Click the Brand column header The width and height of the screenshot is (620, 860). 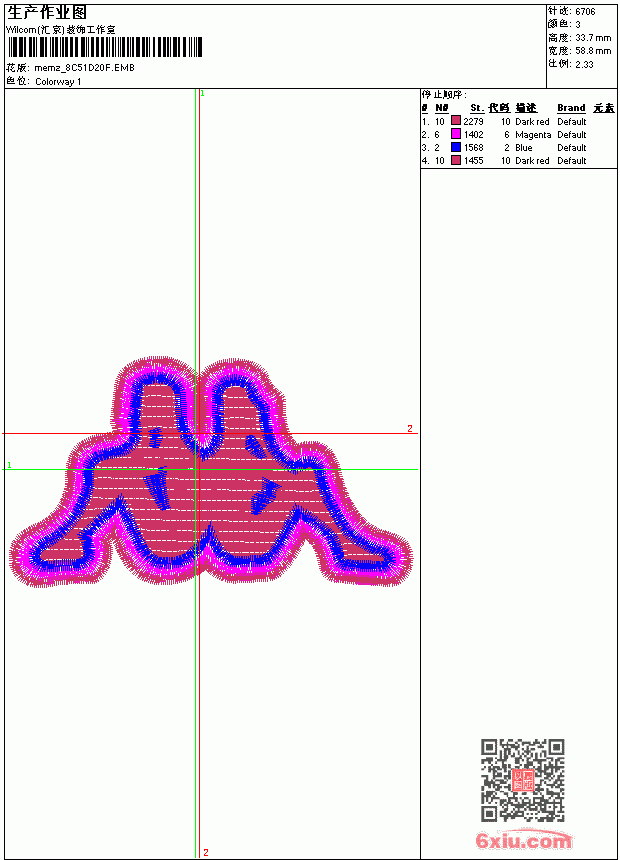[571, 108]
